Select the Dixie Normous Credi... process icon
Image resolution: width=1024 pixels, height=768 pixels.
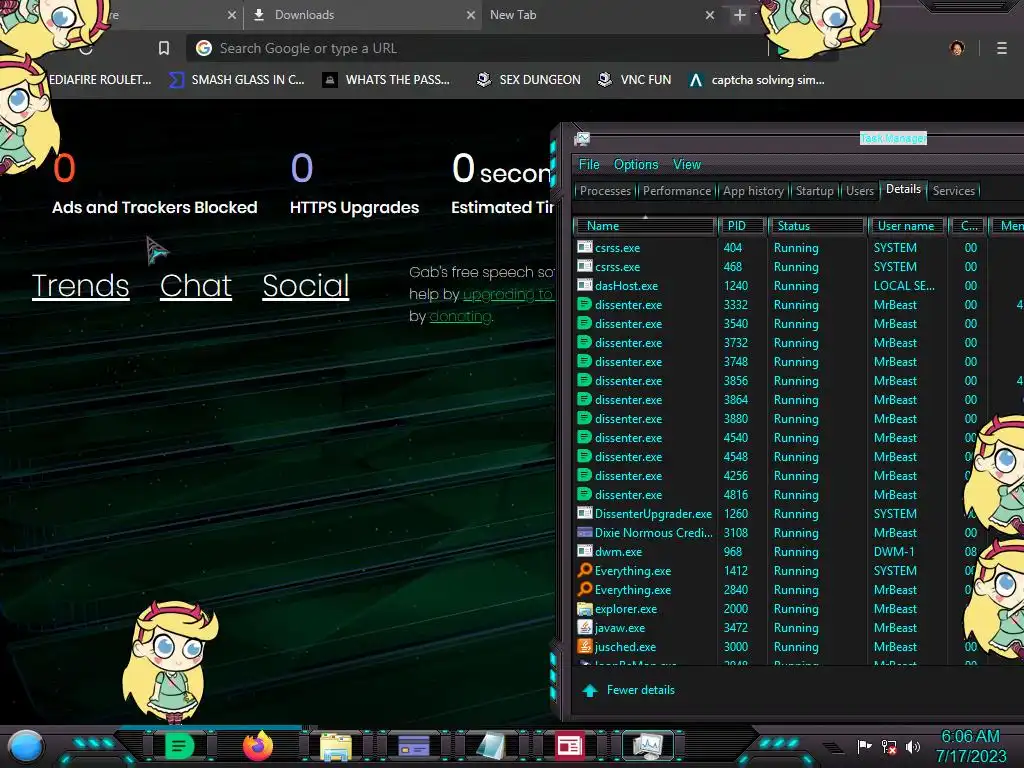click(584, 532)
